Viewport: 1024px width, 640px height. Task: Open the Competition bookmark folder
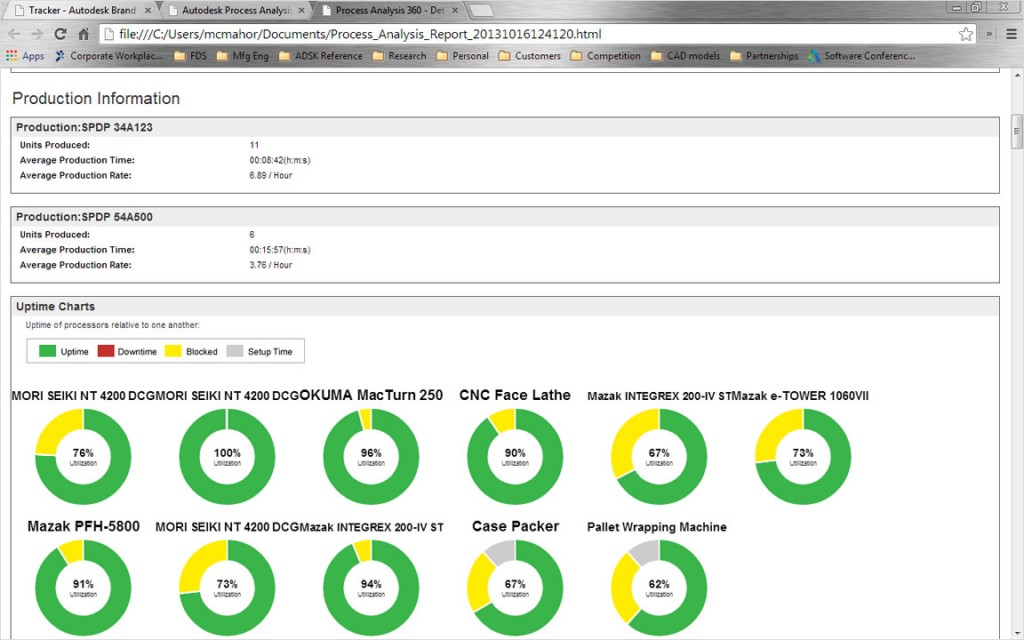[605, 56]
